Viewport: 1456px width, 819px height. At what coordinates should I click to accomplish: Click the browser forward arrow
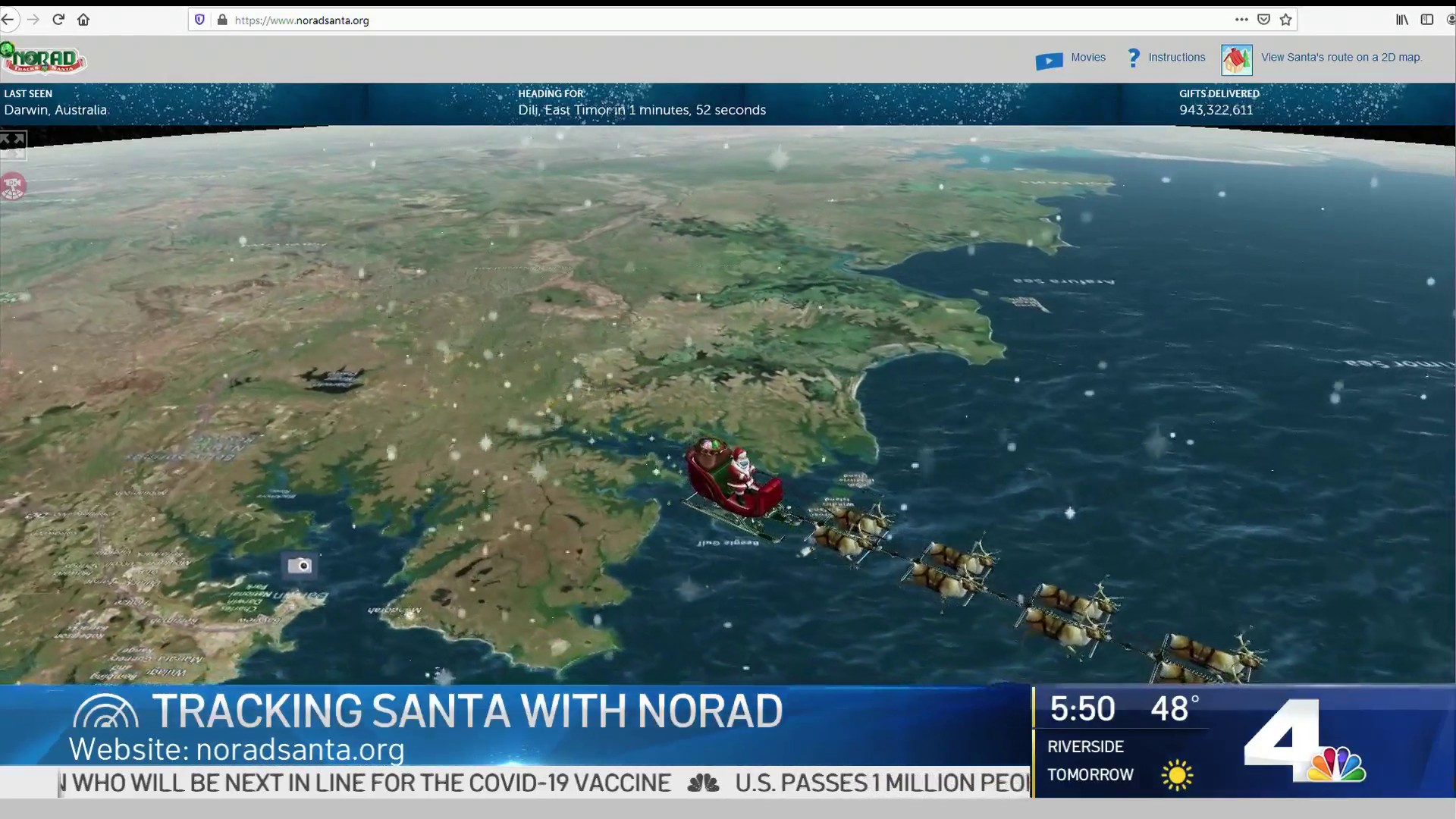coord(33,20)
